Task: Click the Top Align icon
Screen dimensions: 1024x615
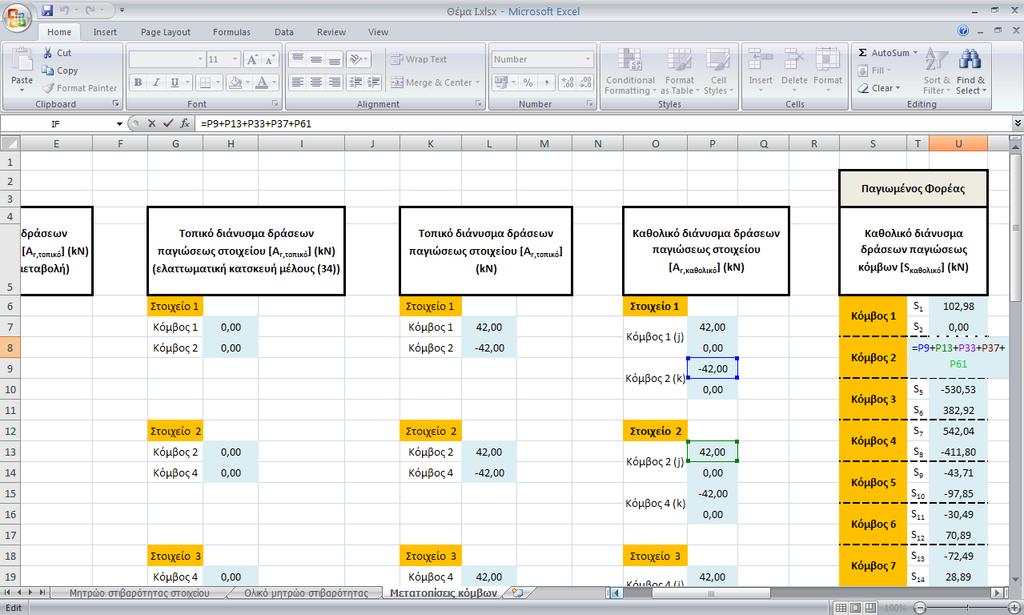Action: coord(297,59)
